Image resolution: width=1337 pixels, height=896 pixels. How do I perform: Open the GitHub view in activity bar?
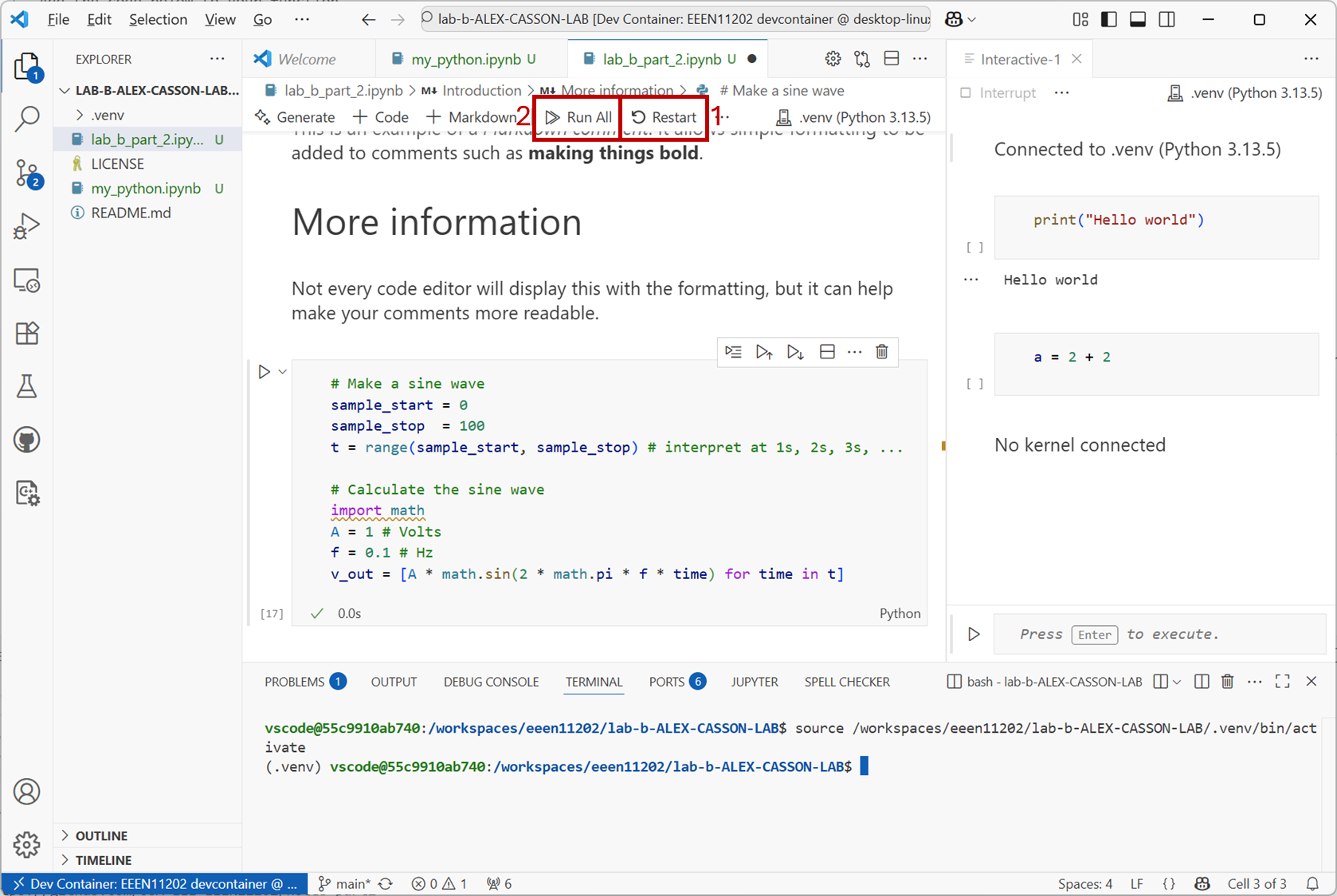27,440
